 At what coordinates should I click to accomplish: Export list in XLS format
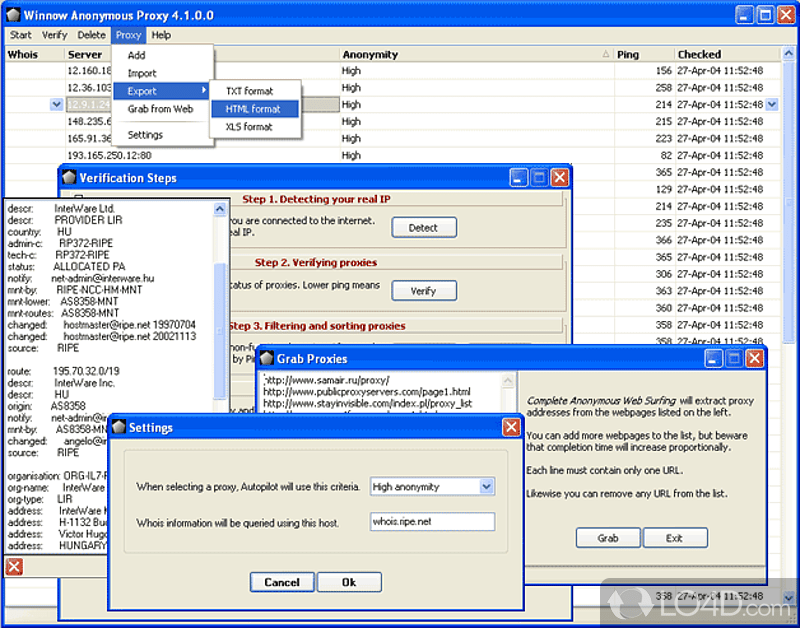249,127
